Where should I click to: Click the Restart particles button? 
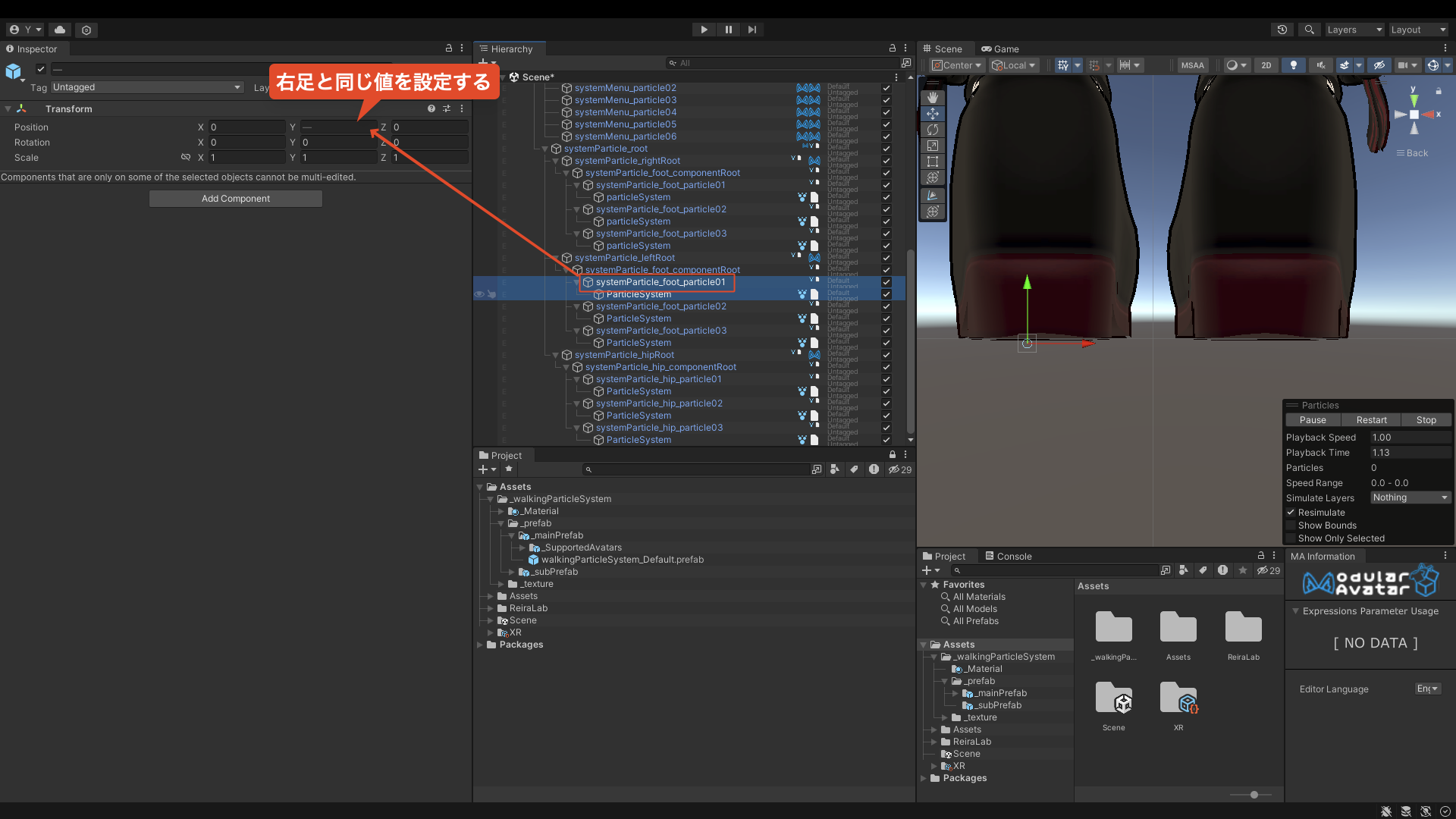pos(1371,420)
